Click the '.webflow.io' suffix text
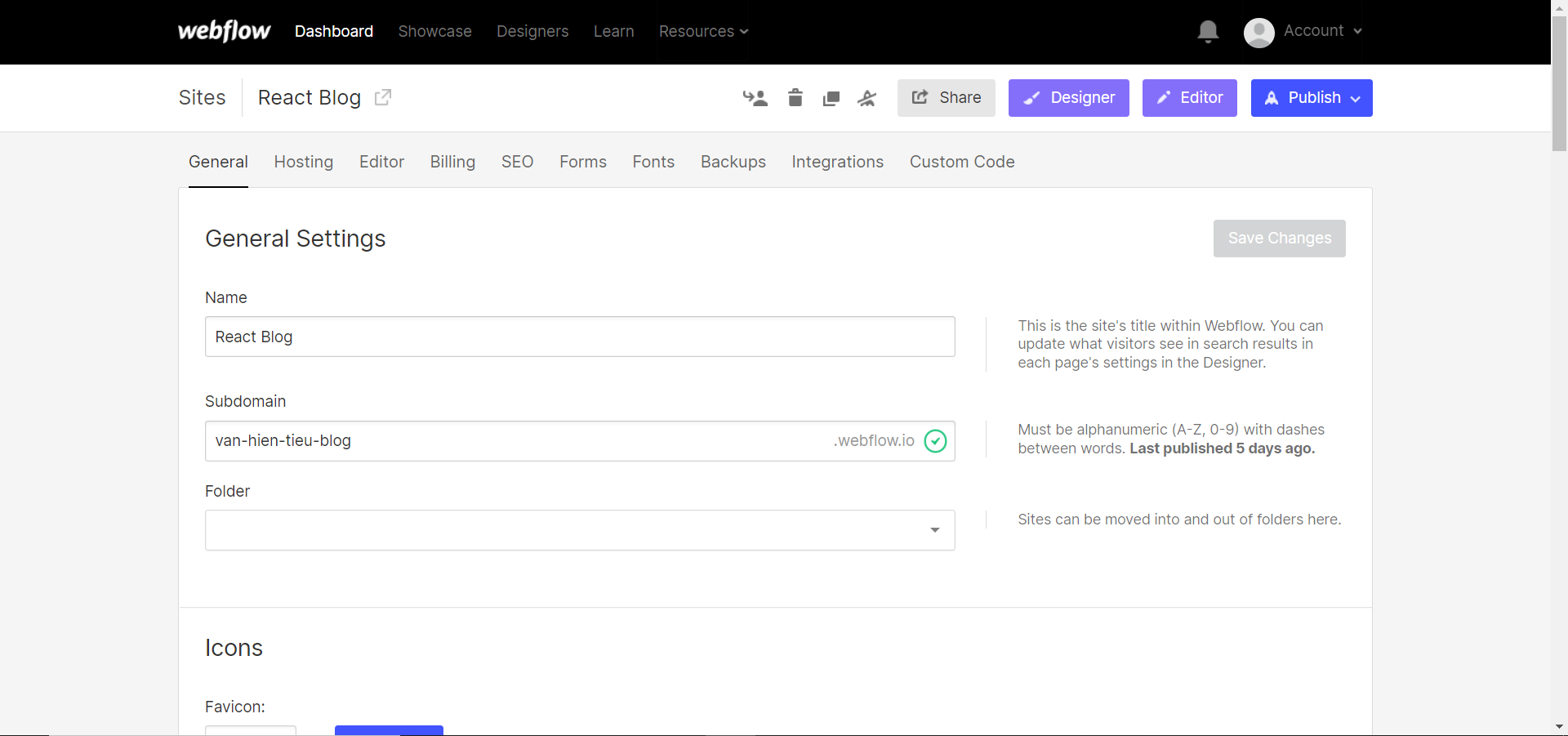 coord(874,441)
